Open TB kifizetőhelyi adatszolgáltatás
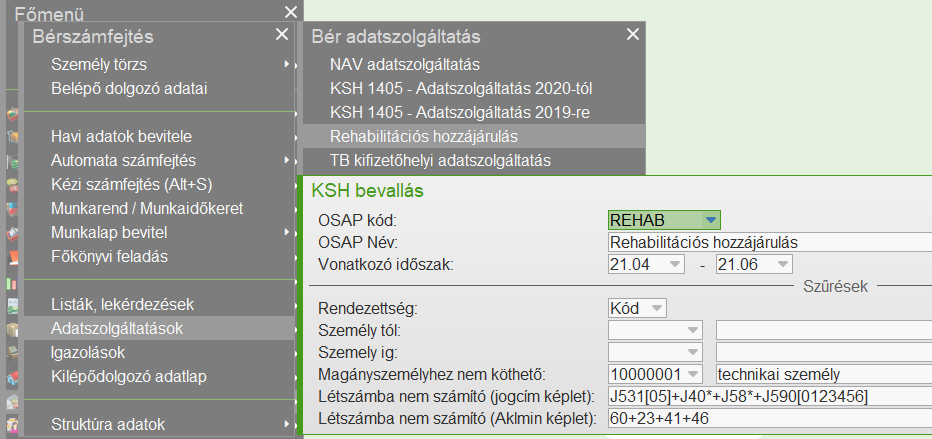Viewport: 932px width, 439px height. tap(474, 160)
